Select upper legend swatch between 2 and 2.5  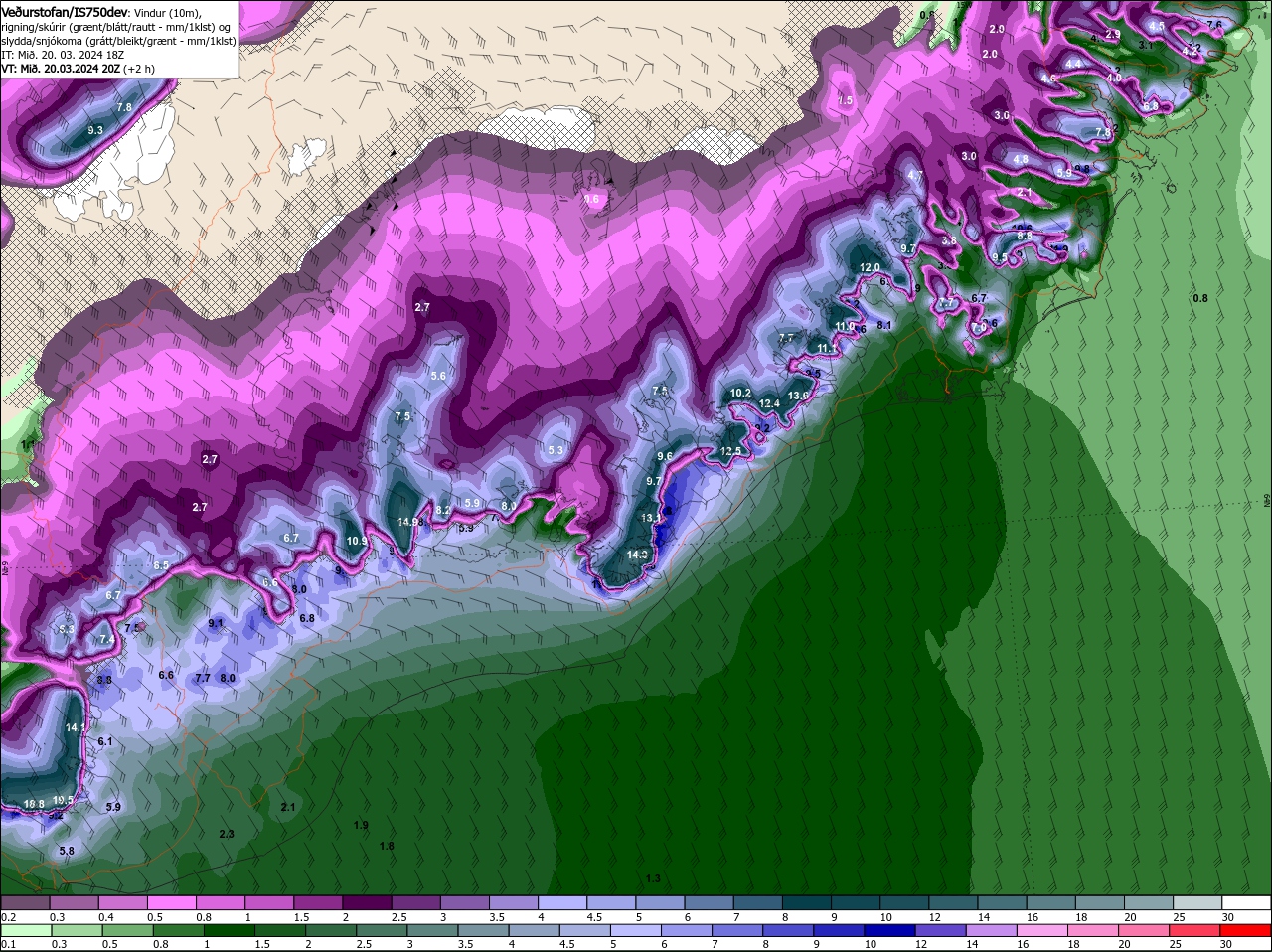coord(368,902)
